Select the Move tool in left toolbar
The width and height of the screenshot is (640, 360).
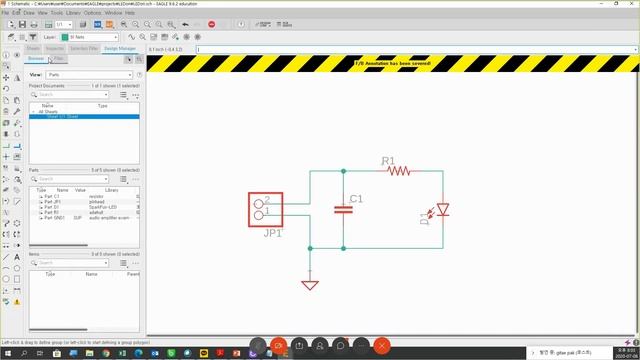pos(6,78)
